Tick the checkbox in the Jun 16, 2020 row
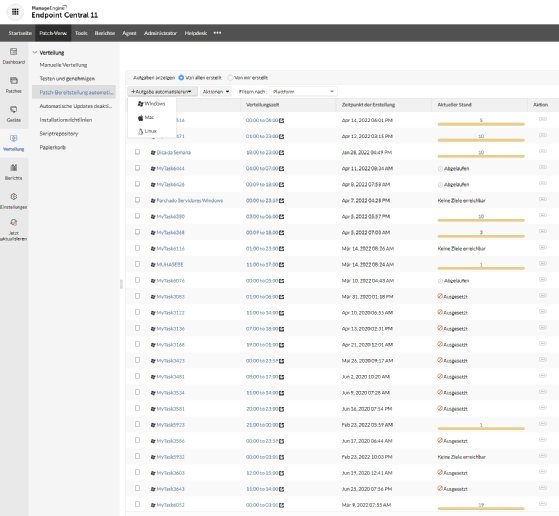The image size is (559, 516). click(x=137, y=408)
